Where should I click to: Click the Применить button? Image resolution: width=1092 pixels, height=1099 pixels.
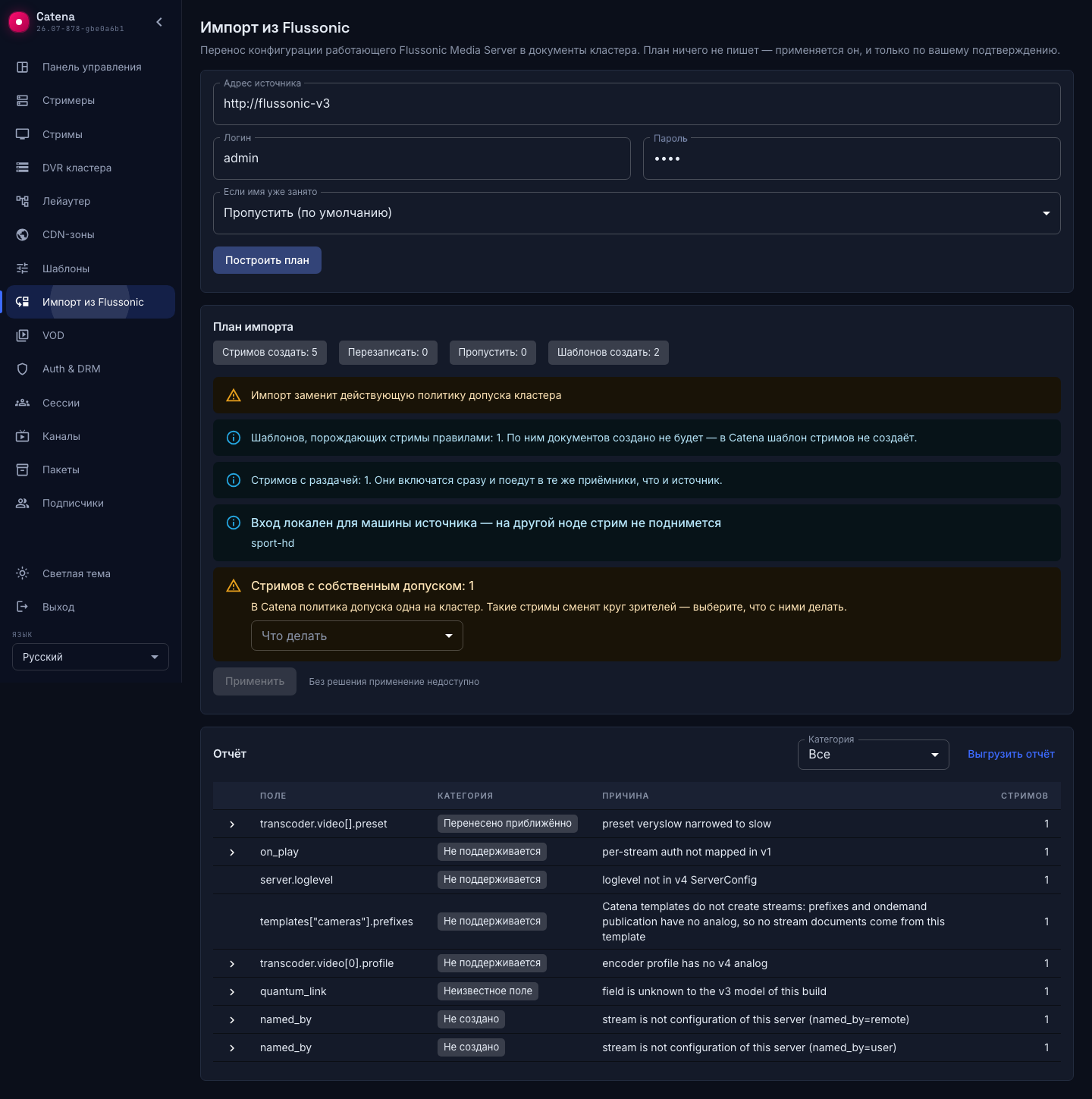point(255,681)
